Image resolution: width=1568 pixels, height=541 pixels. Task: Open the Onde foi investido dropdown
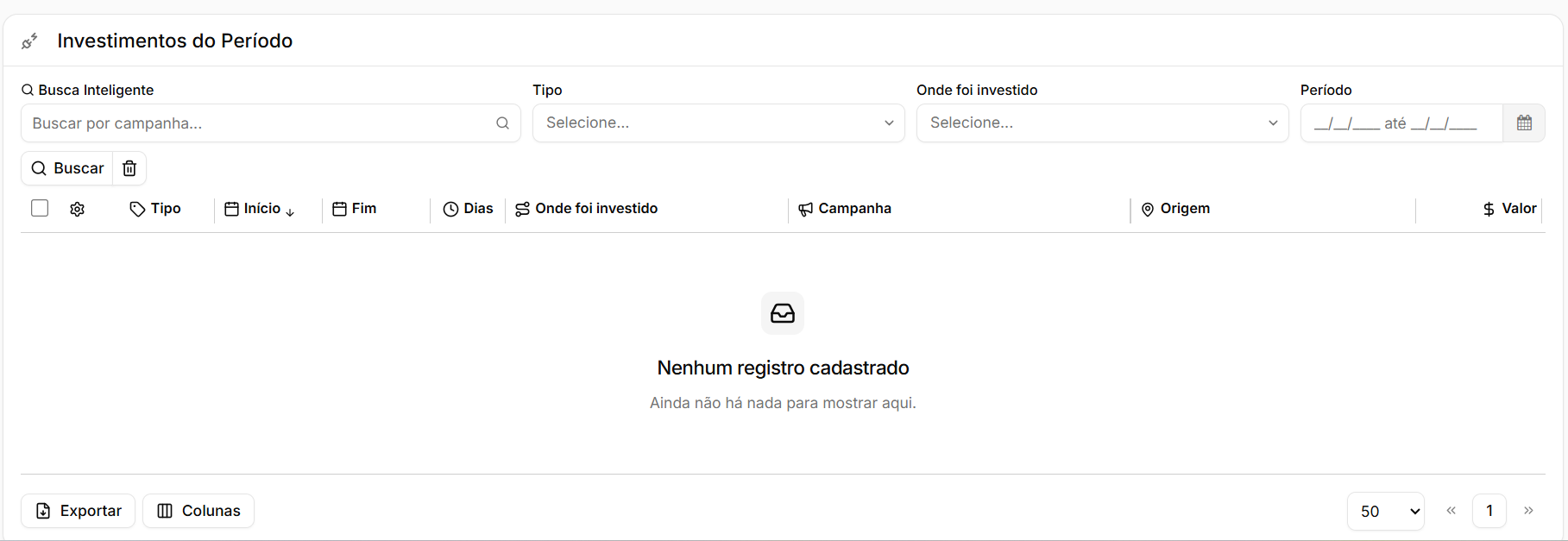click(1102, 123)
